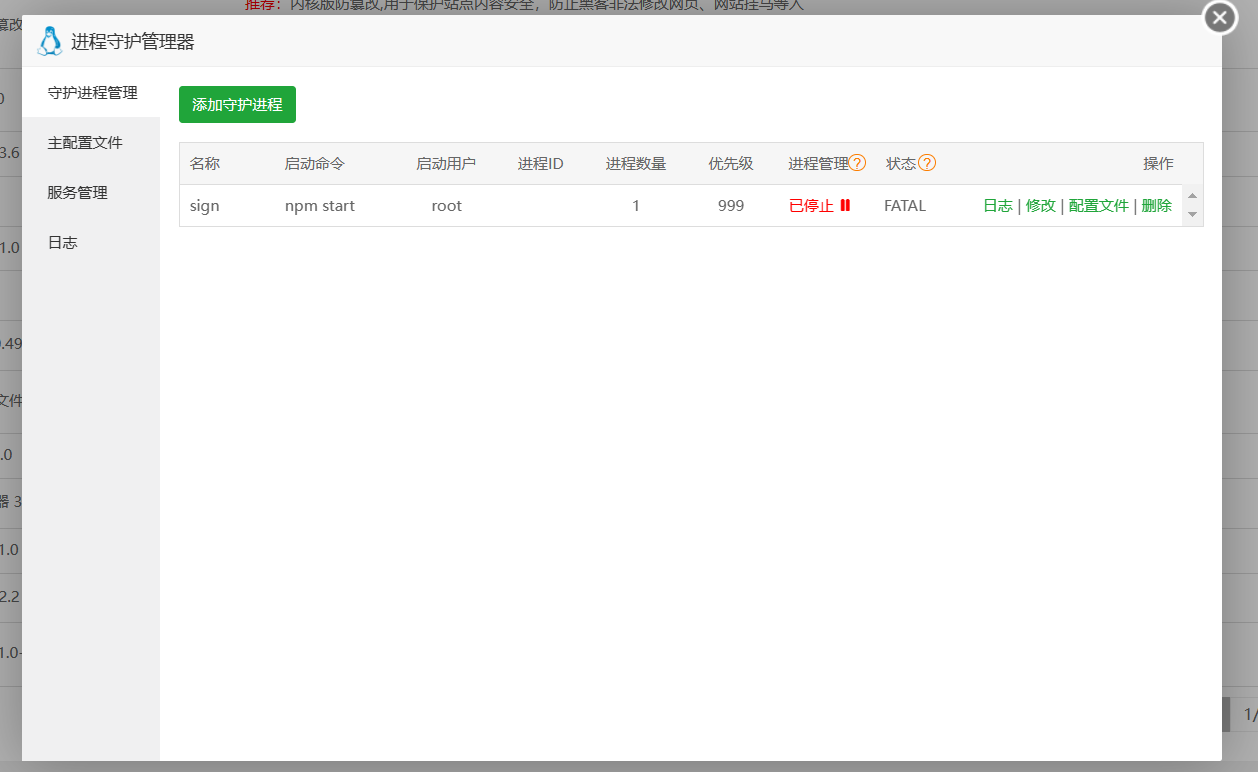Open 日志 for the sign process

[x=997, y=205]
